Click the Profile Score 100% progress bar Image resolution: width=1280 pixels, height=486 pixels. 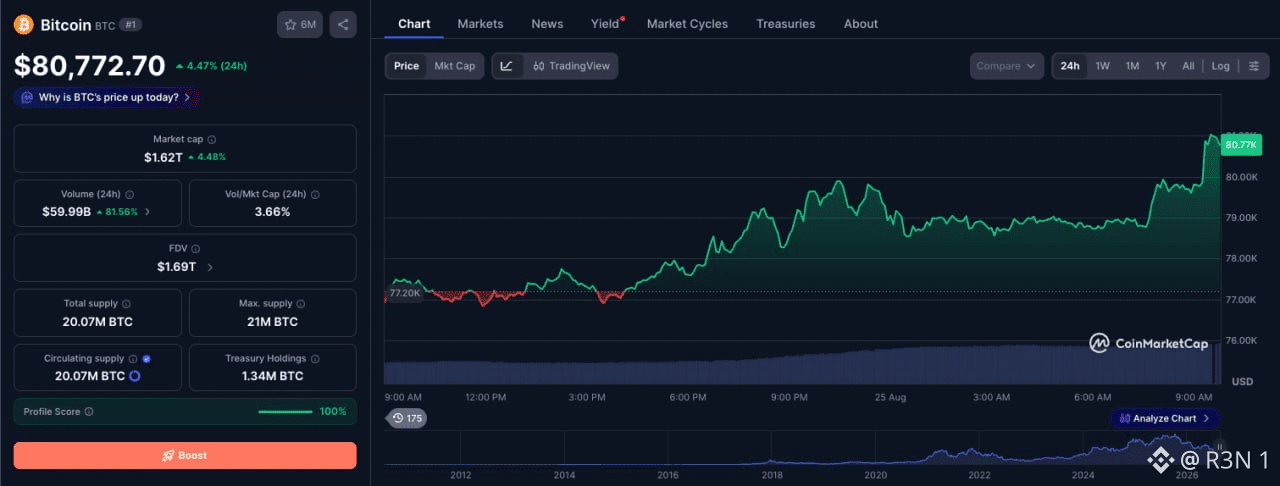285,412
